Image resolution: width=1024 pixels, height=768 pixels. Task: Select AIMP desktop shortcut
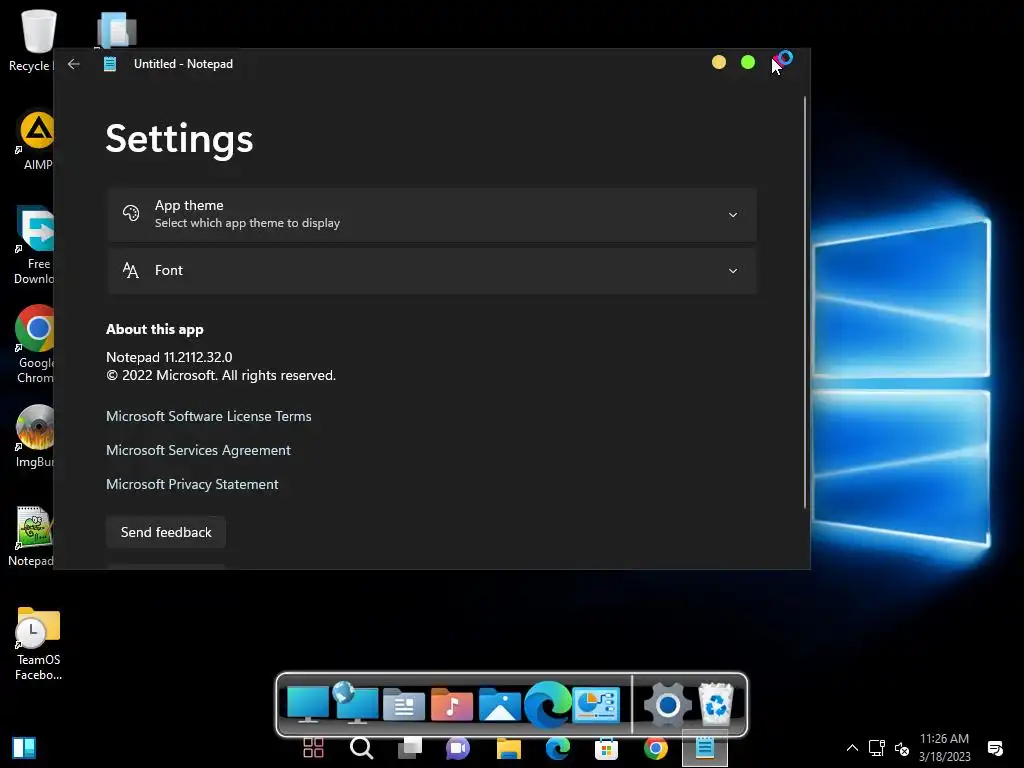coord(37,141)
